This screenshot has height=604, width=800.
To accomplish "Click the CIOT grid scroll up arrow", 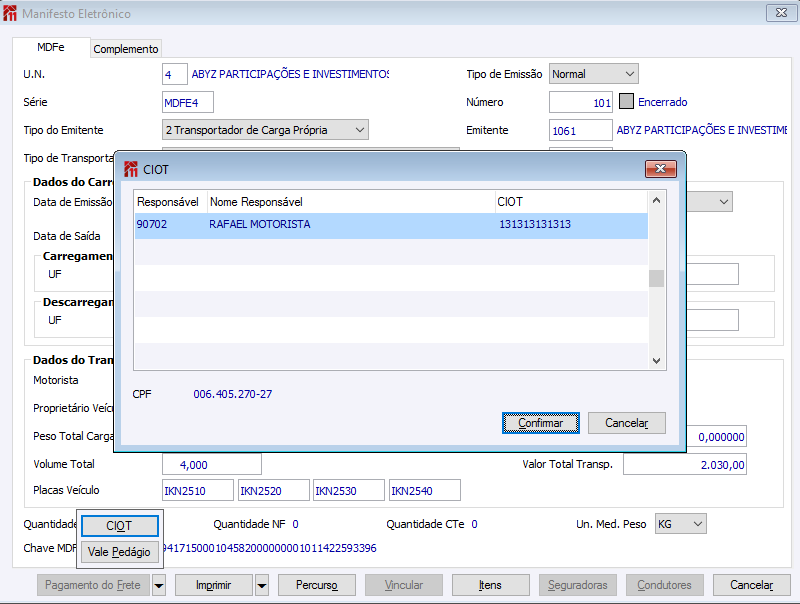I will coord(657,200).
